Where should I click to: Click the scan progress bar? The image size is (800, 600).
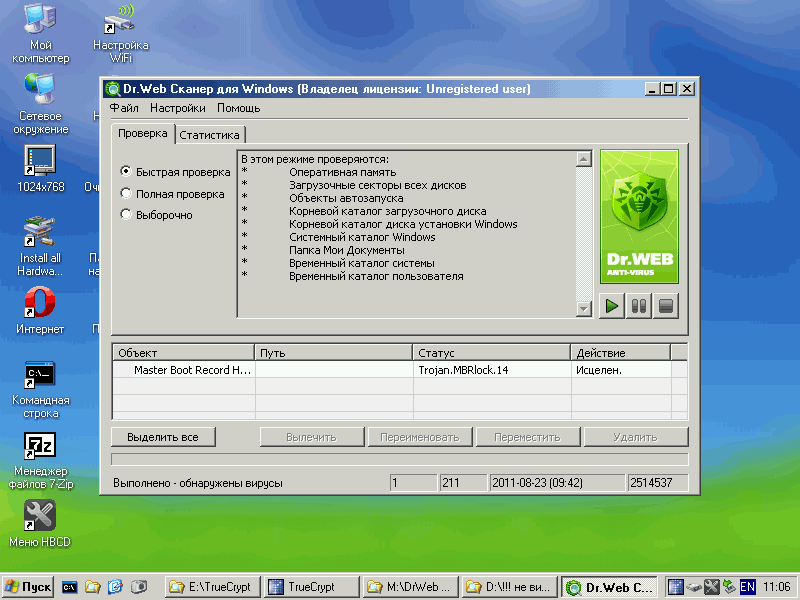399,459
